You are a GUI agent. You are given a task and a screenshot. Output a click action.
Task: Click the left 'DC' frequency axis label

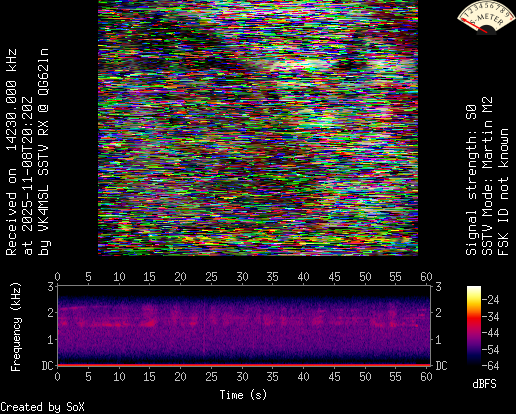coord(47,366)
